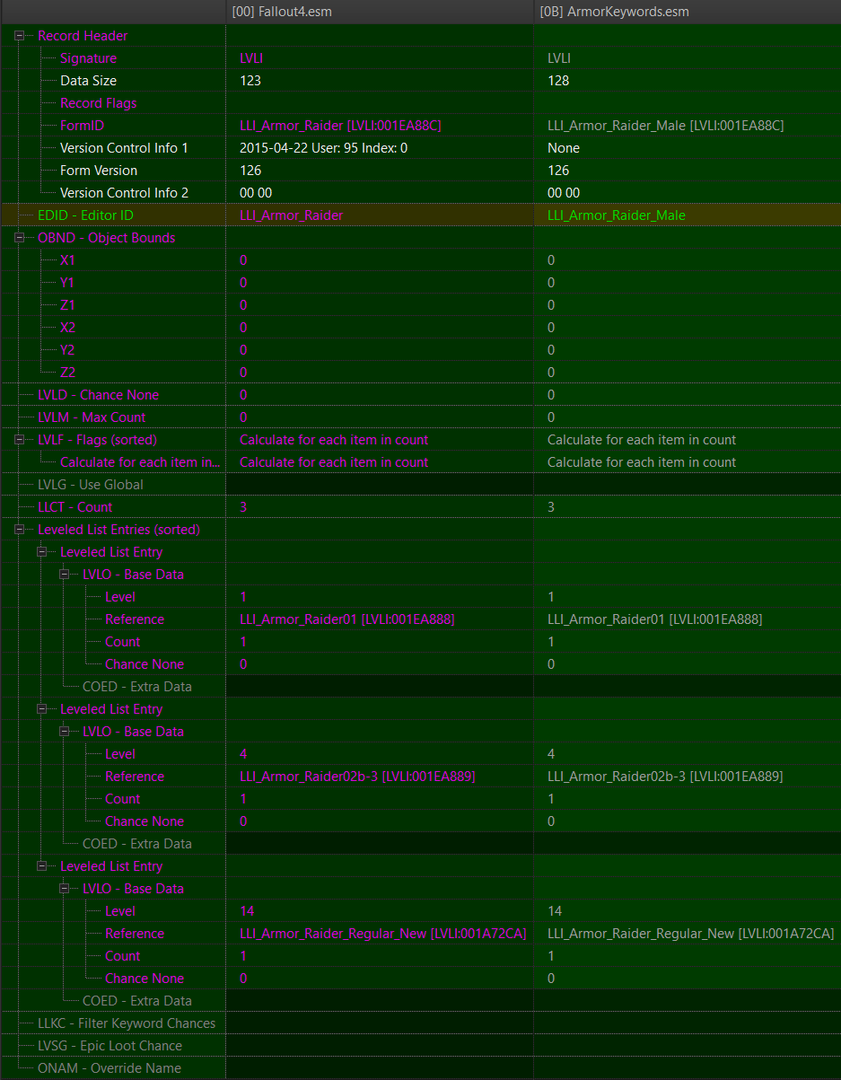This screenshot has height=1080, width=841.
Task: Select the LVLM - Max Count row
Action: (x=420, y=417)
